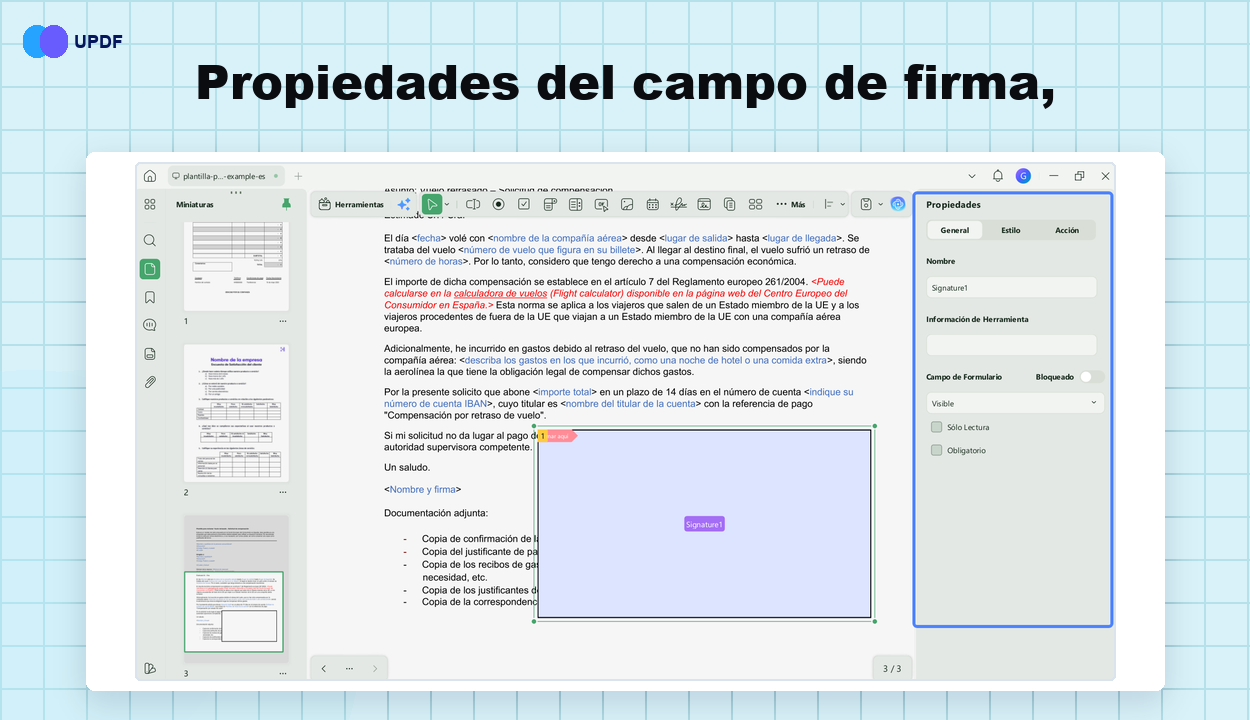This screenshot has width=1250, height=720.
Task: Select the Signature1 field on page
Action: [x=704, y=524]
